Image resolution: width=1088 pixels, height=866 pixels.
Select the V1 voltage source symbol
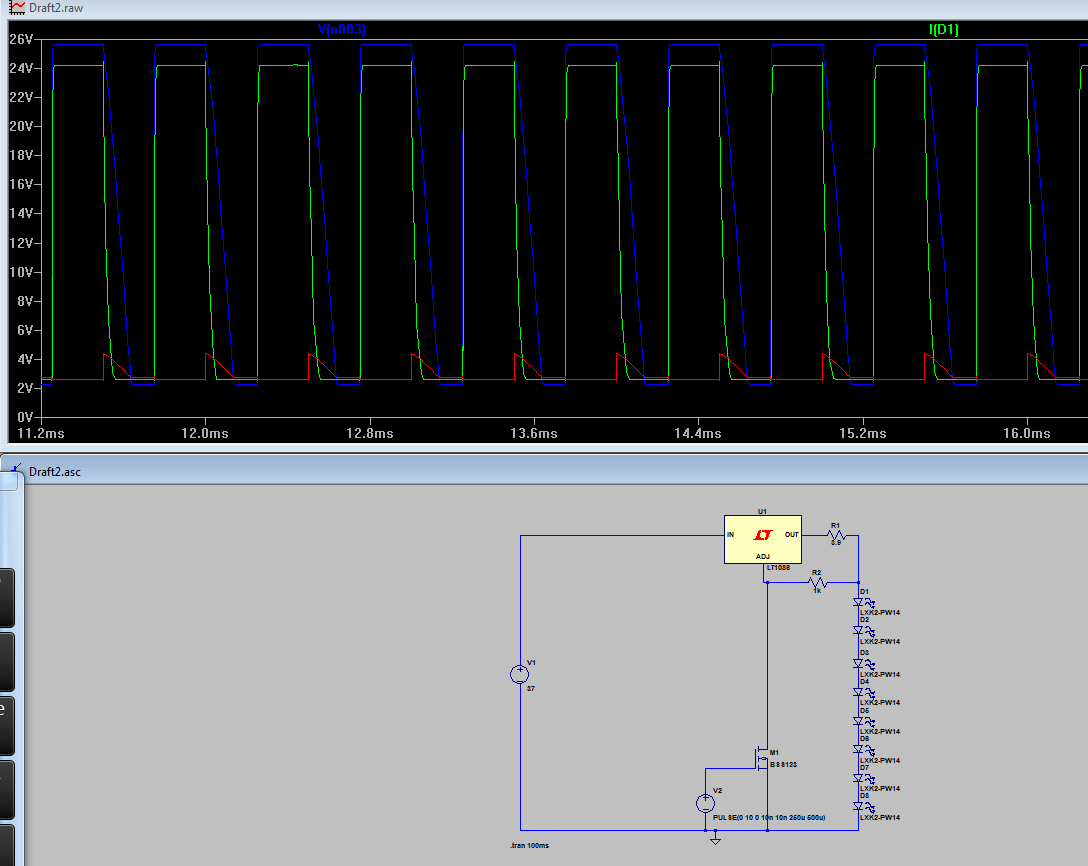pyautogui.click(x=520, y=674)
